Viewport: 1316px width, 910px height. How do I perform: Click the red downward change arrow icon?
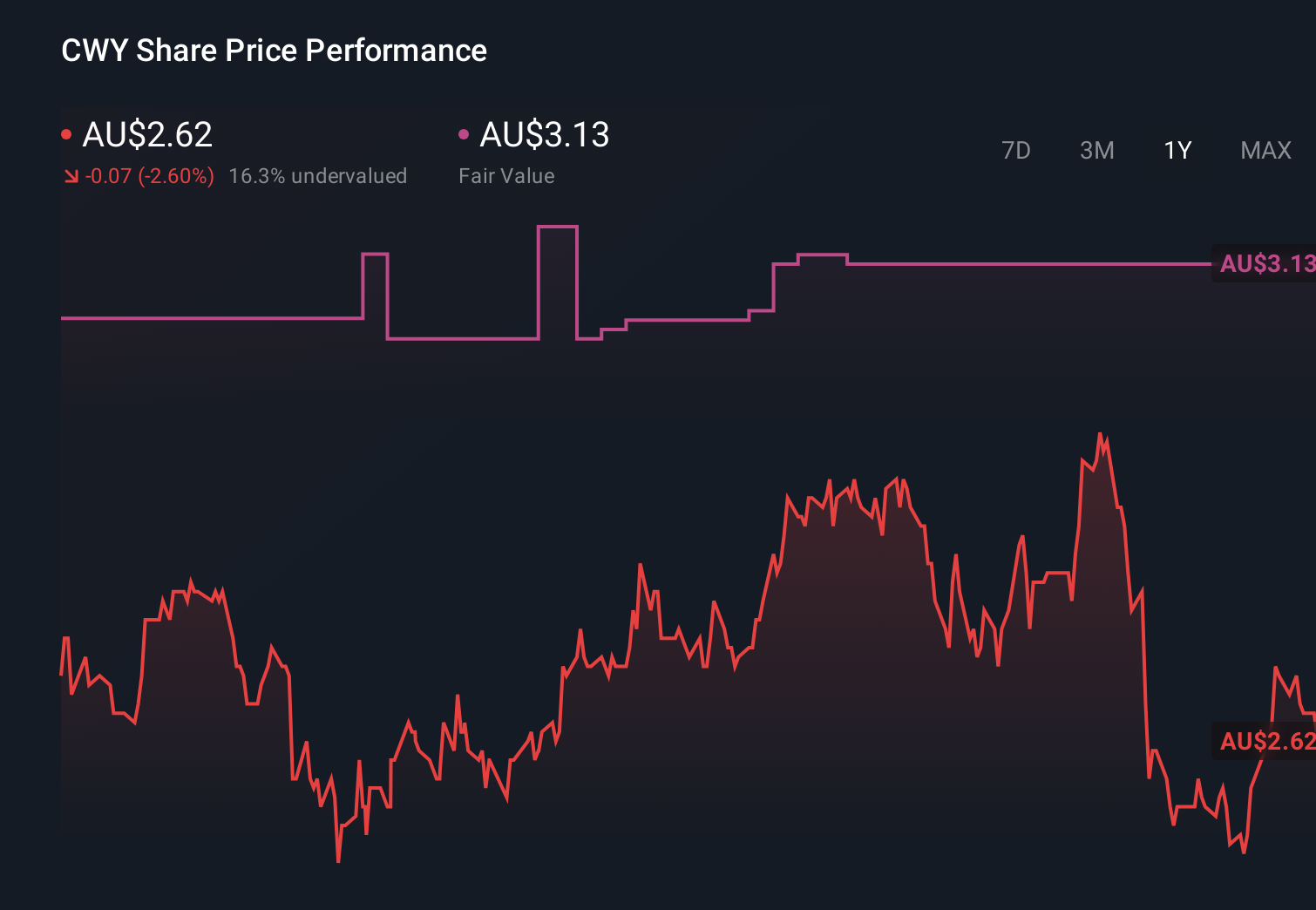point(71,175)
